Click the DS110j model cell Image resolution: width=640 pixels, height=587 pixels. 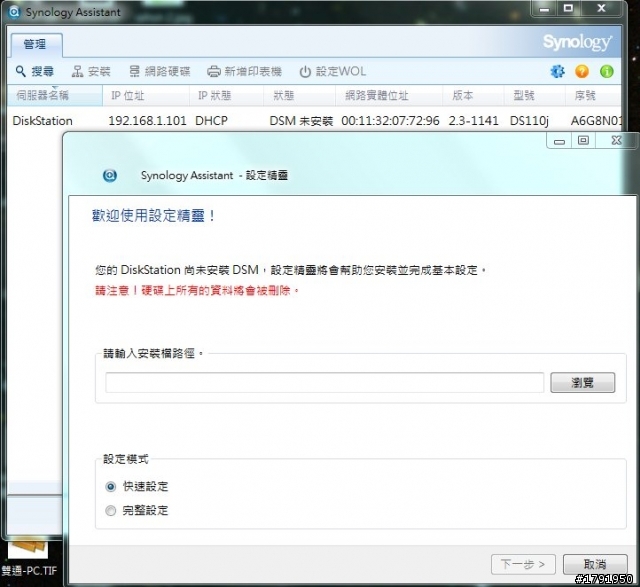529,121
